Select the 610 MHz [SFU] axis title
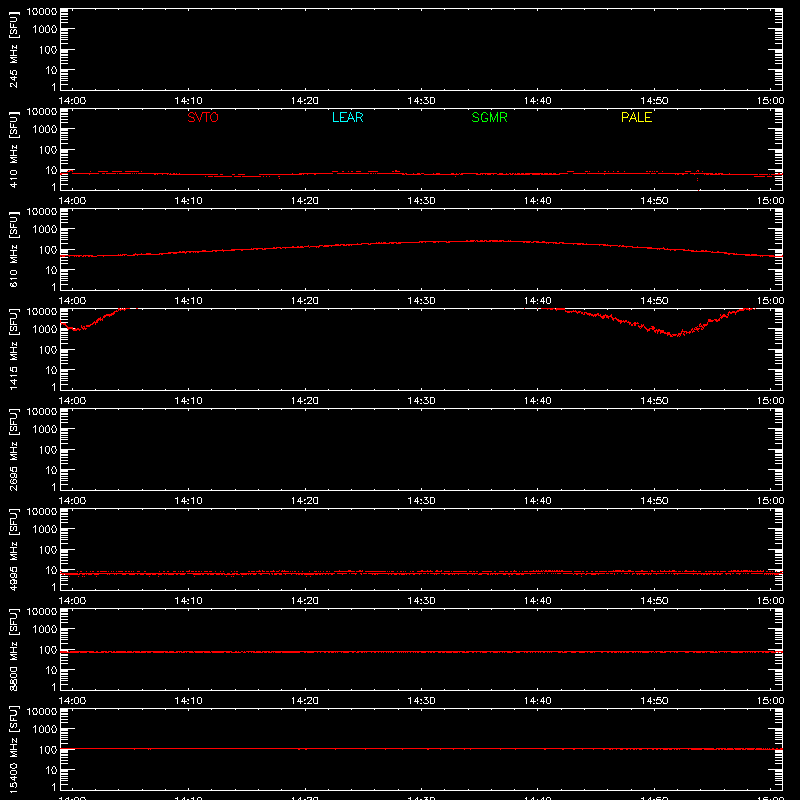The image size is (800, 800). click(x=13, y=249)
